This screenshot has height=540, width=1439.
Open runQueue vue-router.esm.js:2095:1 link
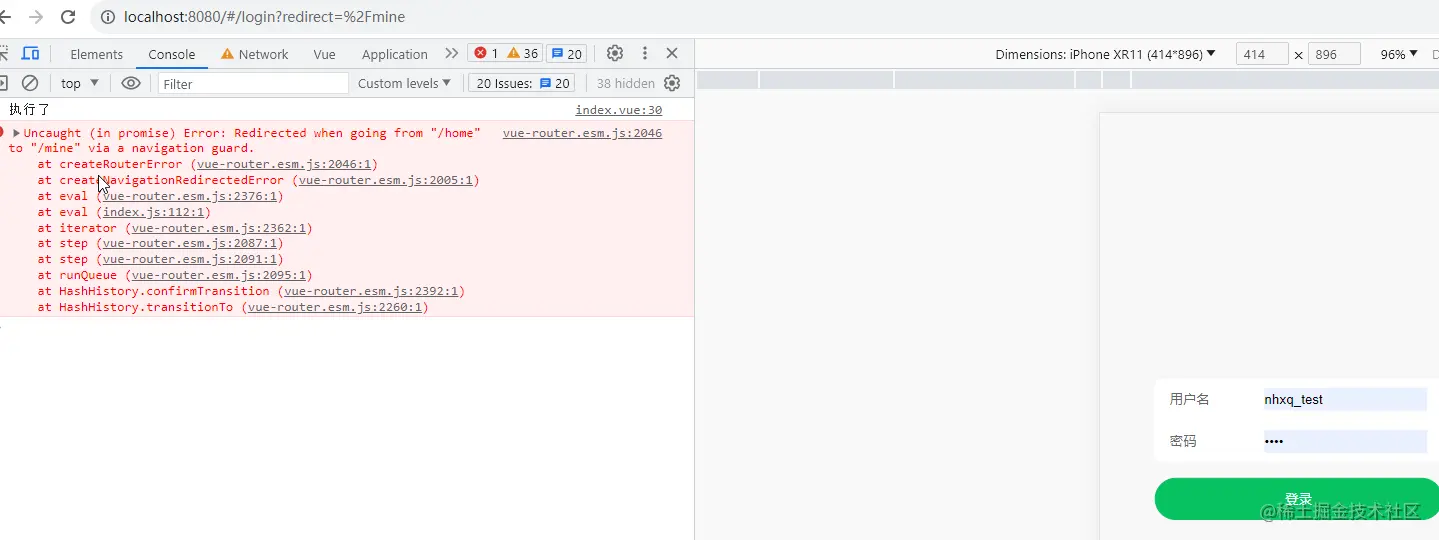click(x=219, y=275)
